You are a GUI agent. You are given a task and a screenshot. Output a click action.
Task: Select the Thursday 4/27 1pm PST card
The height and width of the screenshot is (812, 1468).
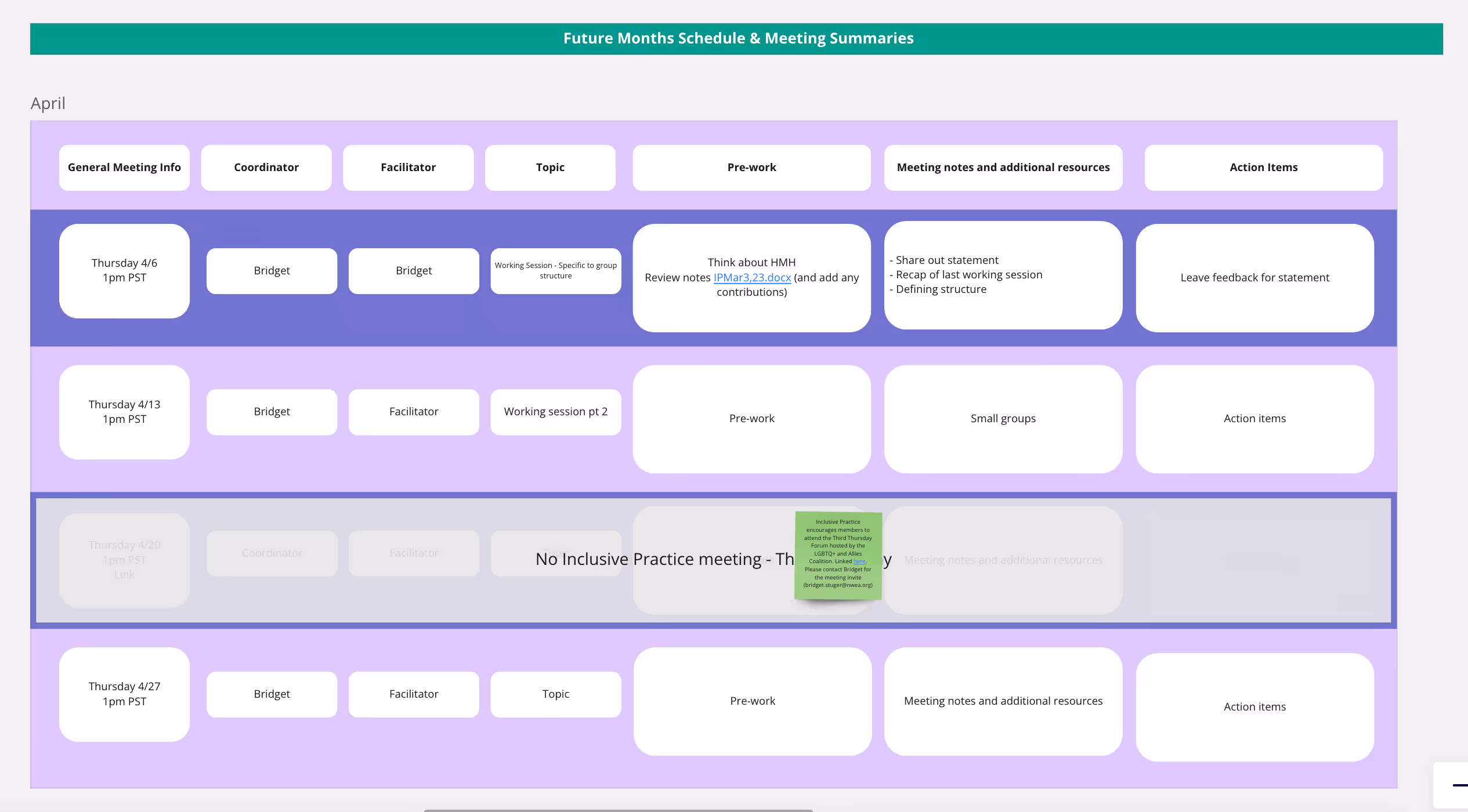tap(124, 694)
